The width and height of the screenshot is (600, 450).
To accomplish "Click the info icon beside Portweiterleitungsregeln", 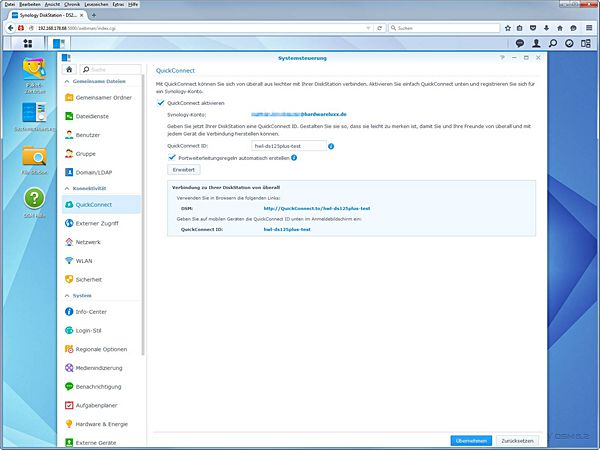I will point(294,158).
